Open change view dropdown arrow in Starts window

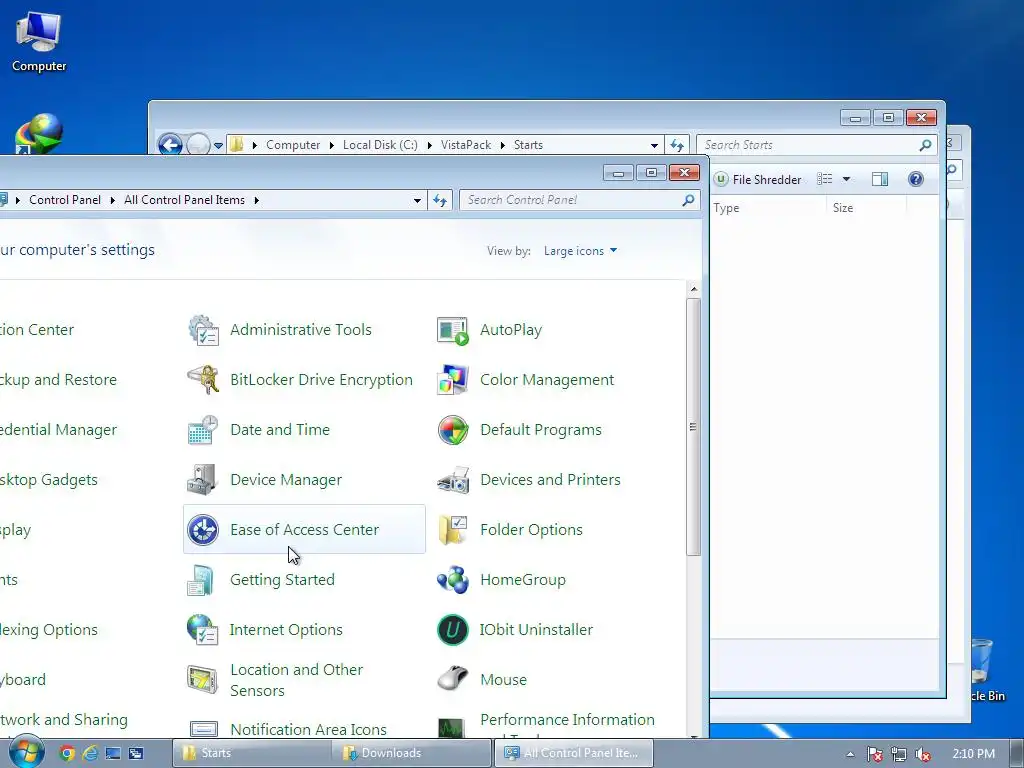[846, 179]
